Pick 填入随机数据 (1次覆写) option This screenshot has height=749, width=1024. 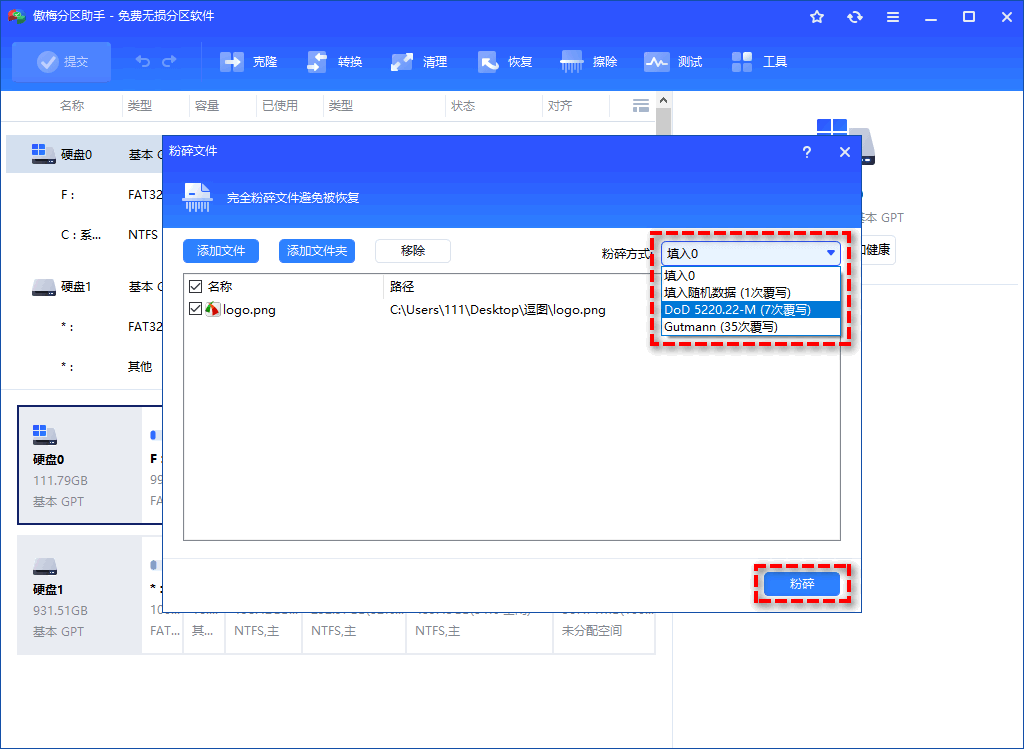click(x=727, y=293)
